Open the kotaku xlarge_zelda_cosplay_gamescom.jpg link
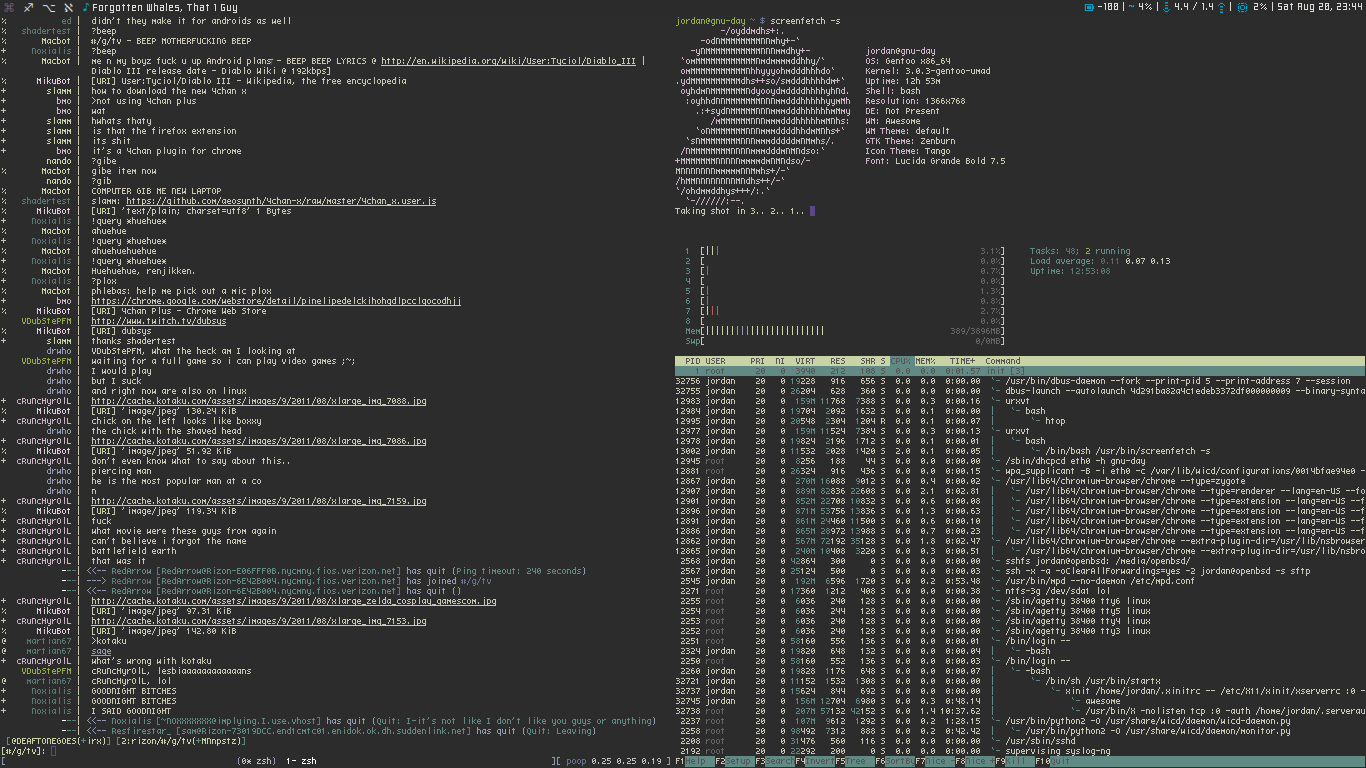 pos(294,601)
